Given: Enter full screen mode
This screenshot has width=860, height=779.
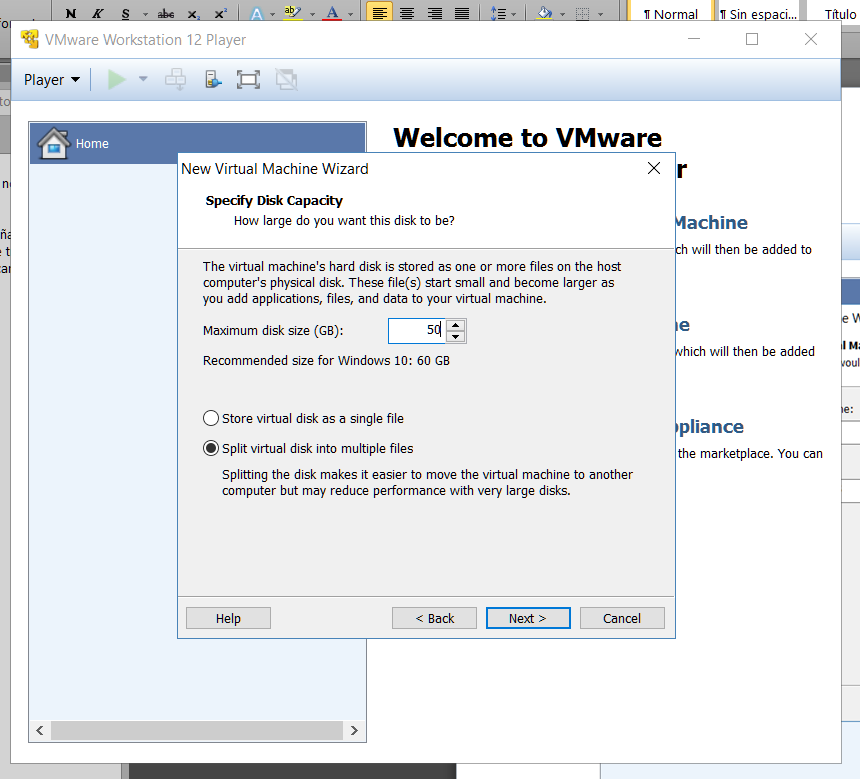Looking at the screenshot, I should tap(248, 79).
